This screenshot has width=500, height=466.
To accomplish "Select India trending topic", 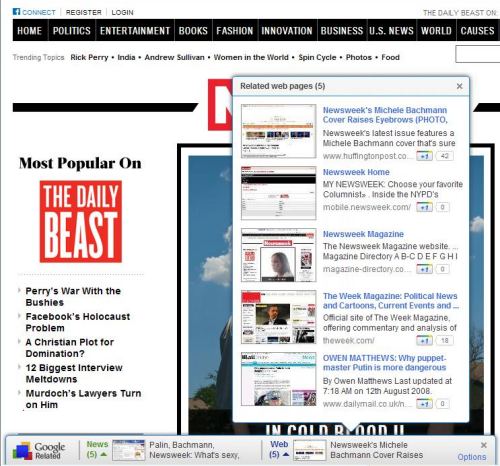I will pyautogui.click(x=126, y=57).
